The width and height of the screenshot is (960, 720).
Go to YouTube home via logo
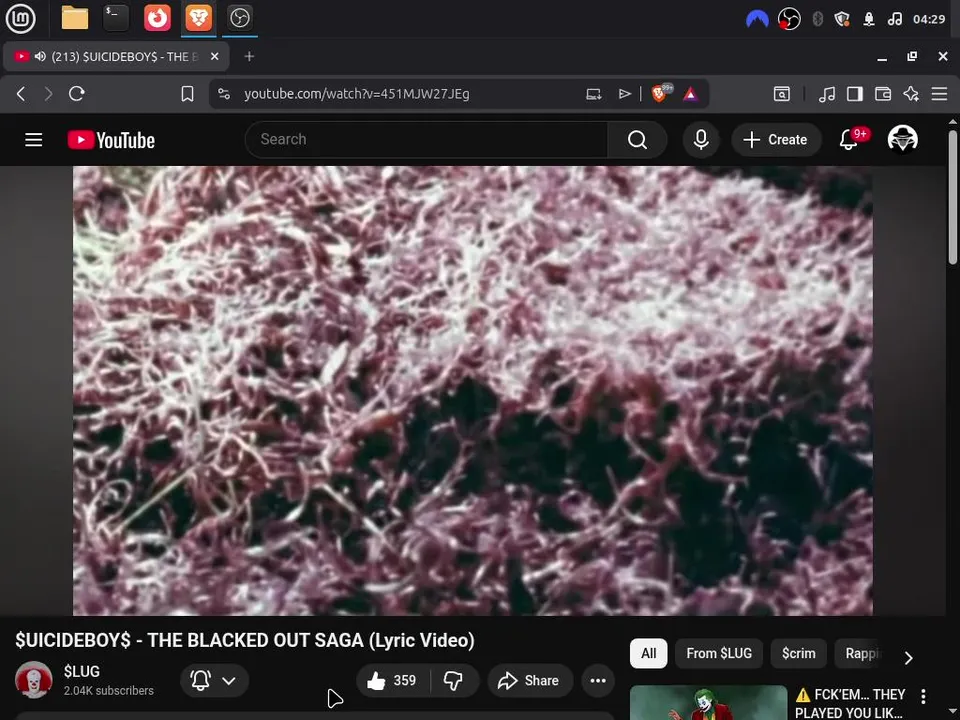[x=111, y=140]
